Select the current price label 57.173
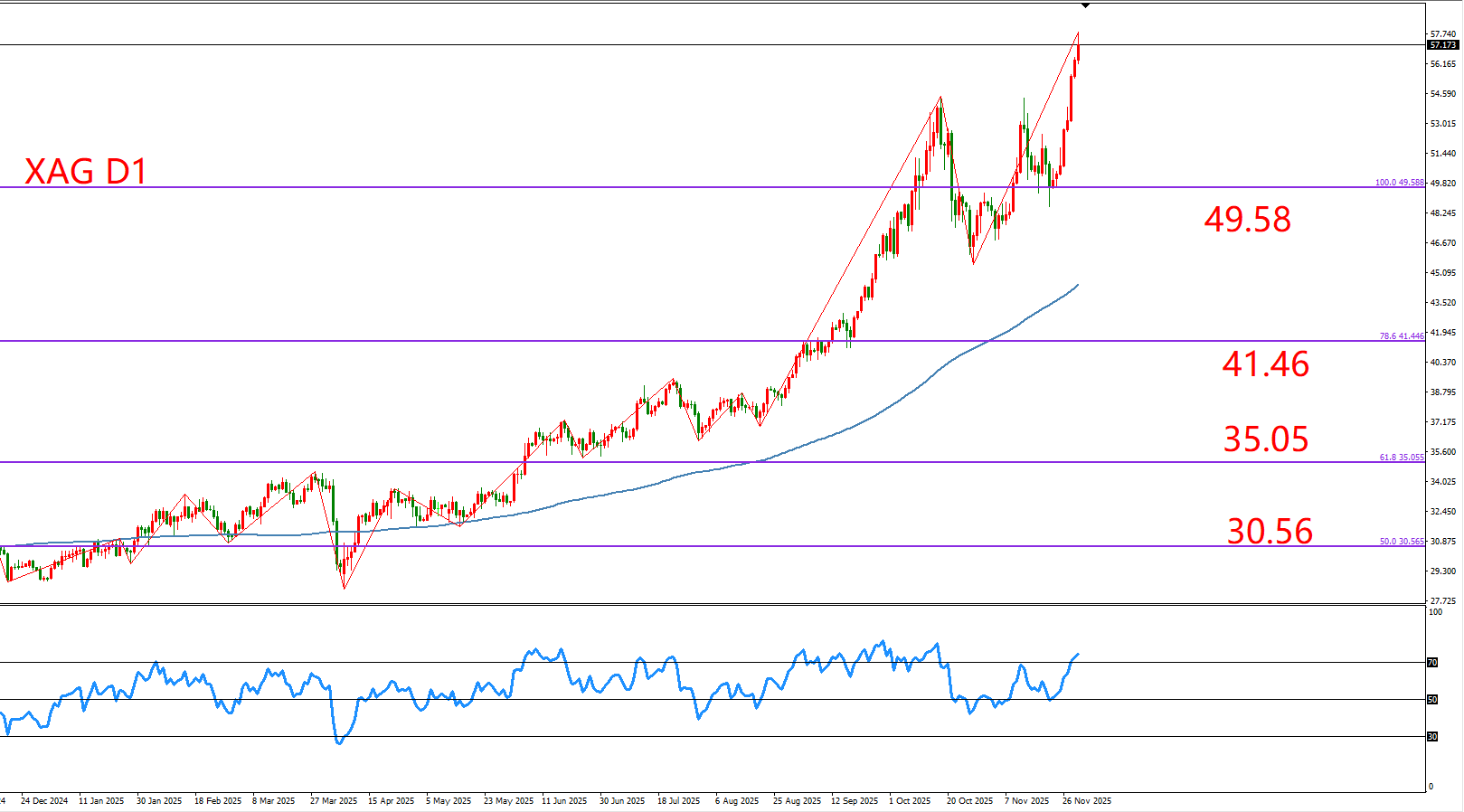This screenshot has width=1464, height=812. (x=1443, y=44)
